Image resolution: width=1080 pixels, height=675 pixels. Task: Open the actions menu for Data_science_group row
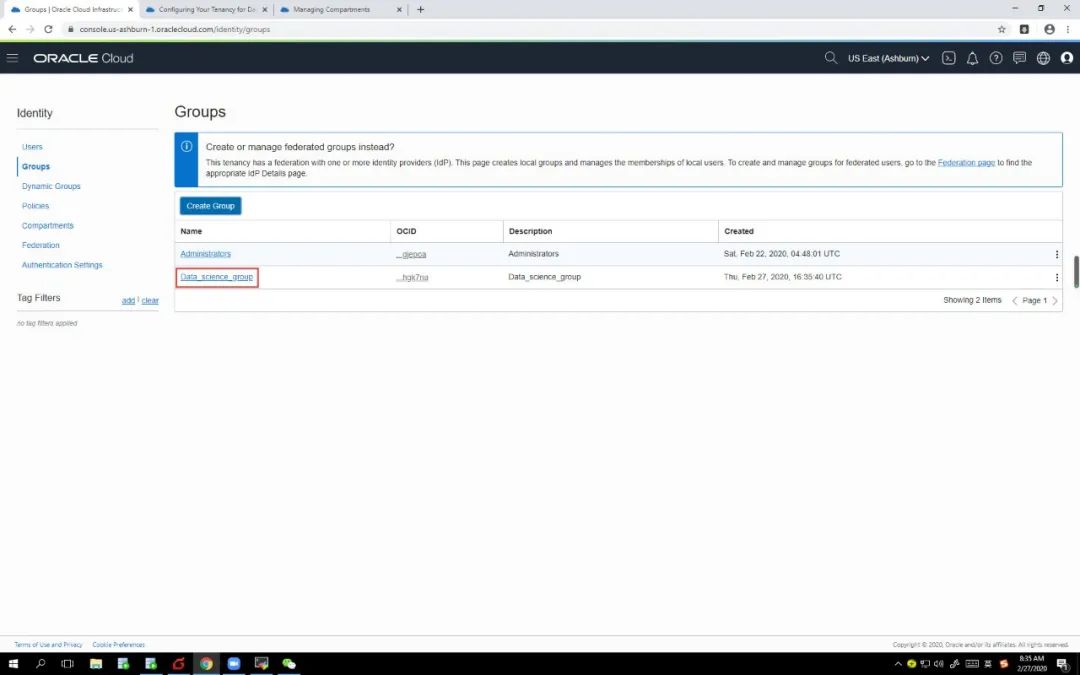pos(1056,278)
